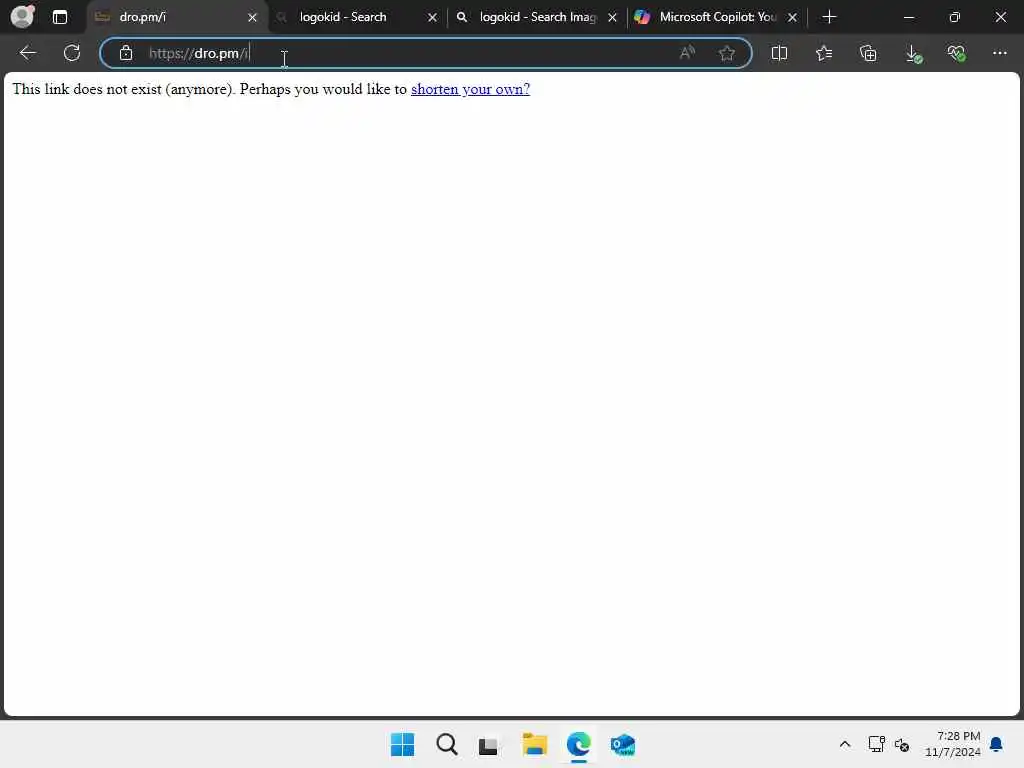Show Downloads panel
1024x768 pixels.
click(x=913, y=53)
